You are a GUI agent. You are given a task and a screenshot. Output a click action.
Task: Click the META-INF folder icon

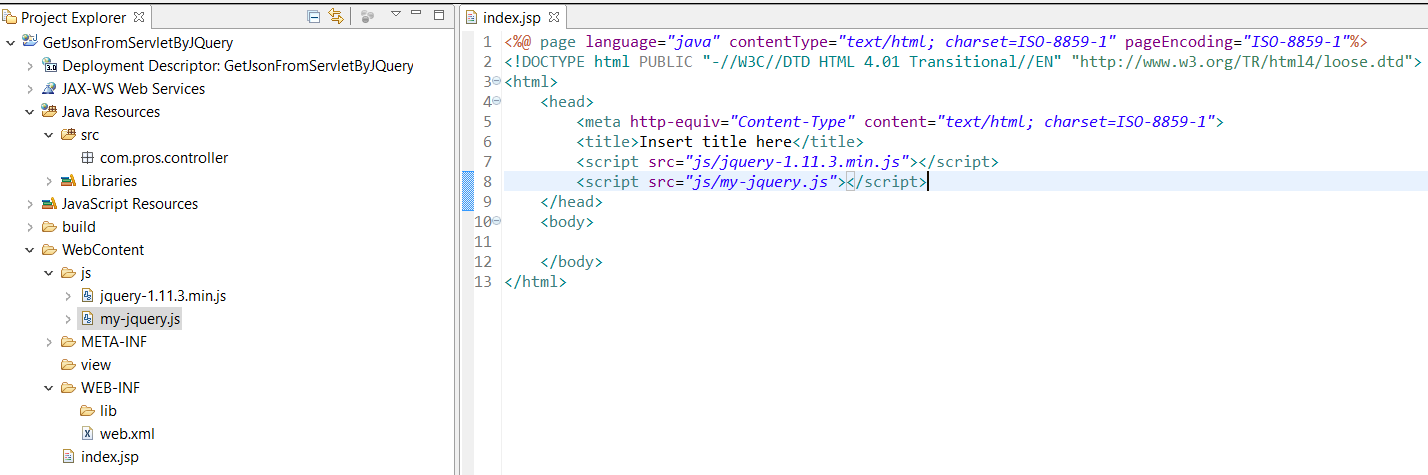68,342
